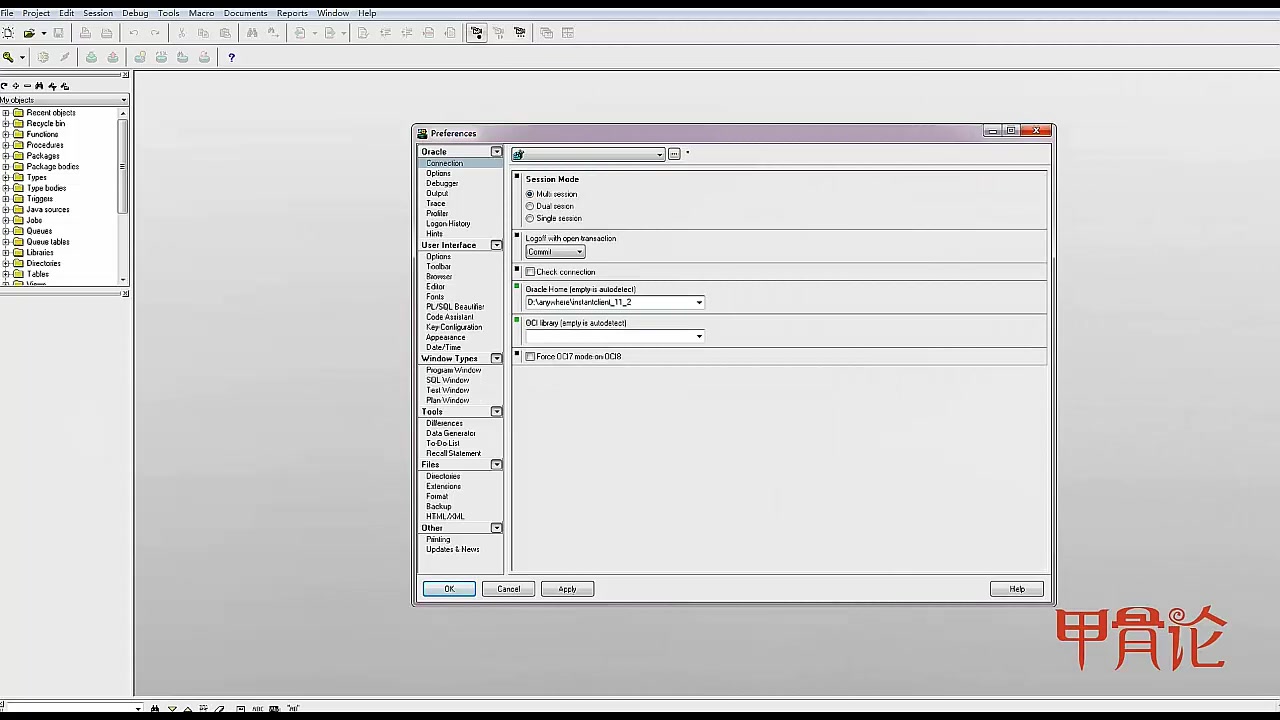1280x720 pixels.
Task: Click binoculars find icon in object browser toolbar
Action: pos(39,86)
